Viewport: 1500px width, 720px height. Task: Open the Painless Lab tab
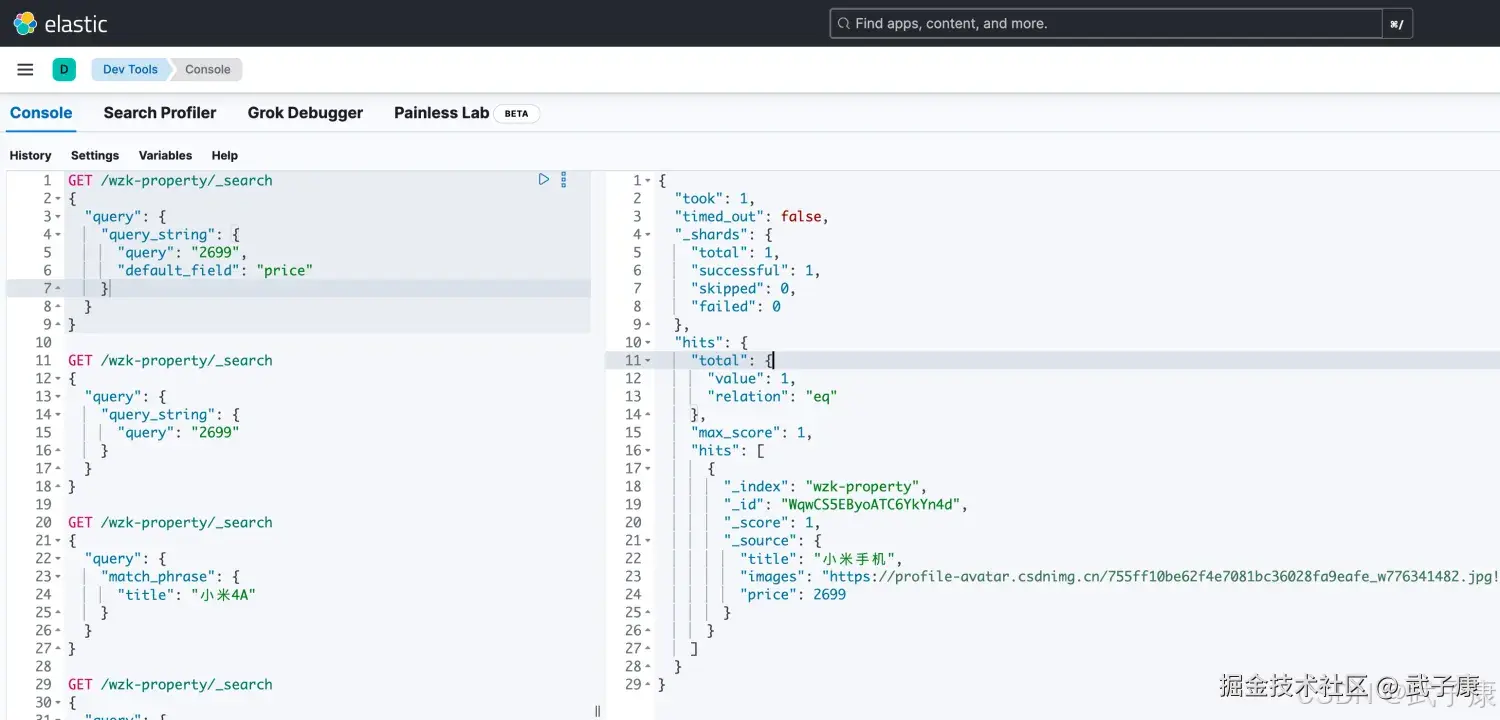pos(441,113)
